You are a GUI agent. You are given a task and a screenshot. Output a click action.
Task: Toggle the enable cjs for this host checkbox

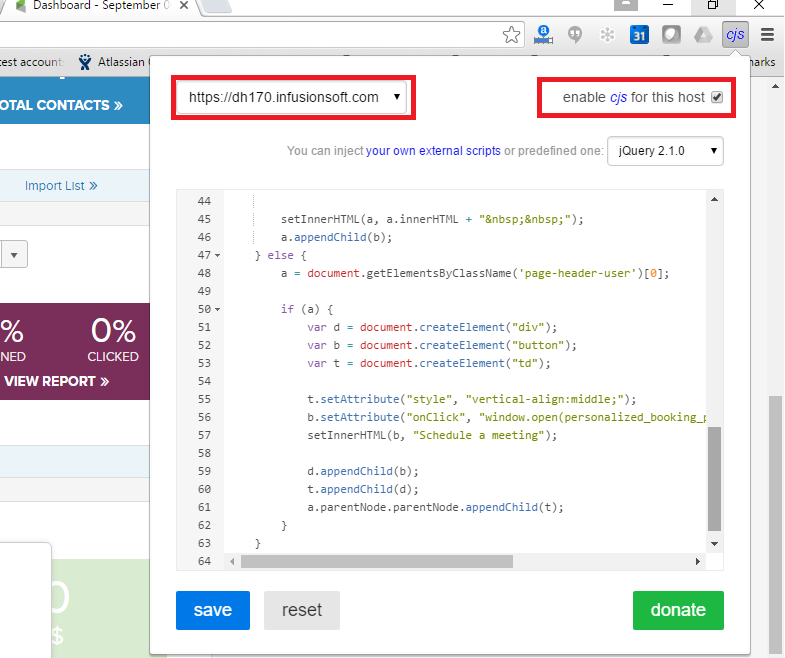click(716, 98)
